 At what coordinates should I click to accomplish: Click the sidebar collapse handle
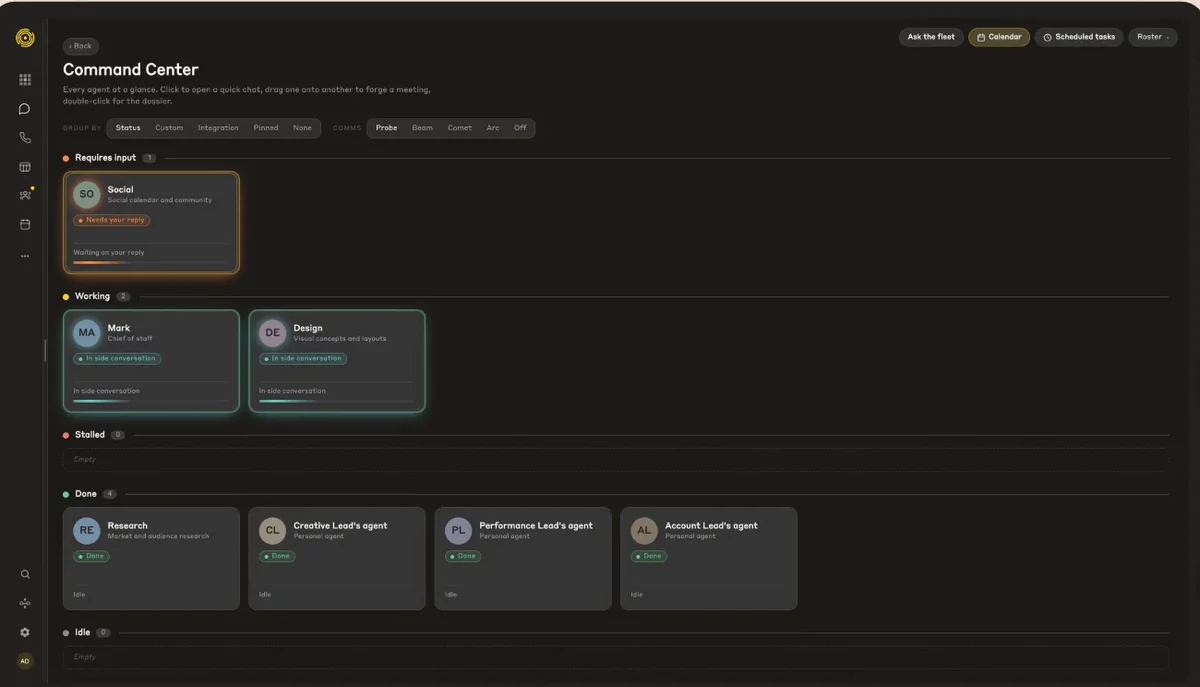click(x=45, y=350)
